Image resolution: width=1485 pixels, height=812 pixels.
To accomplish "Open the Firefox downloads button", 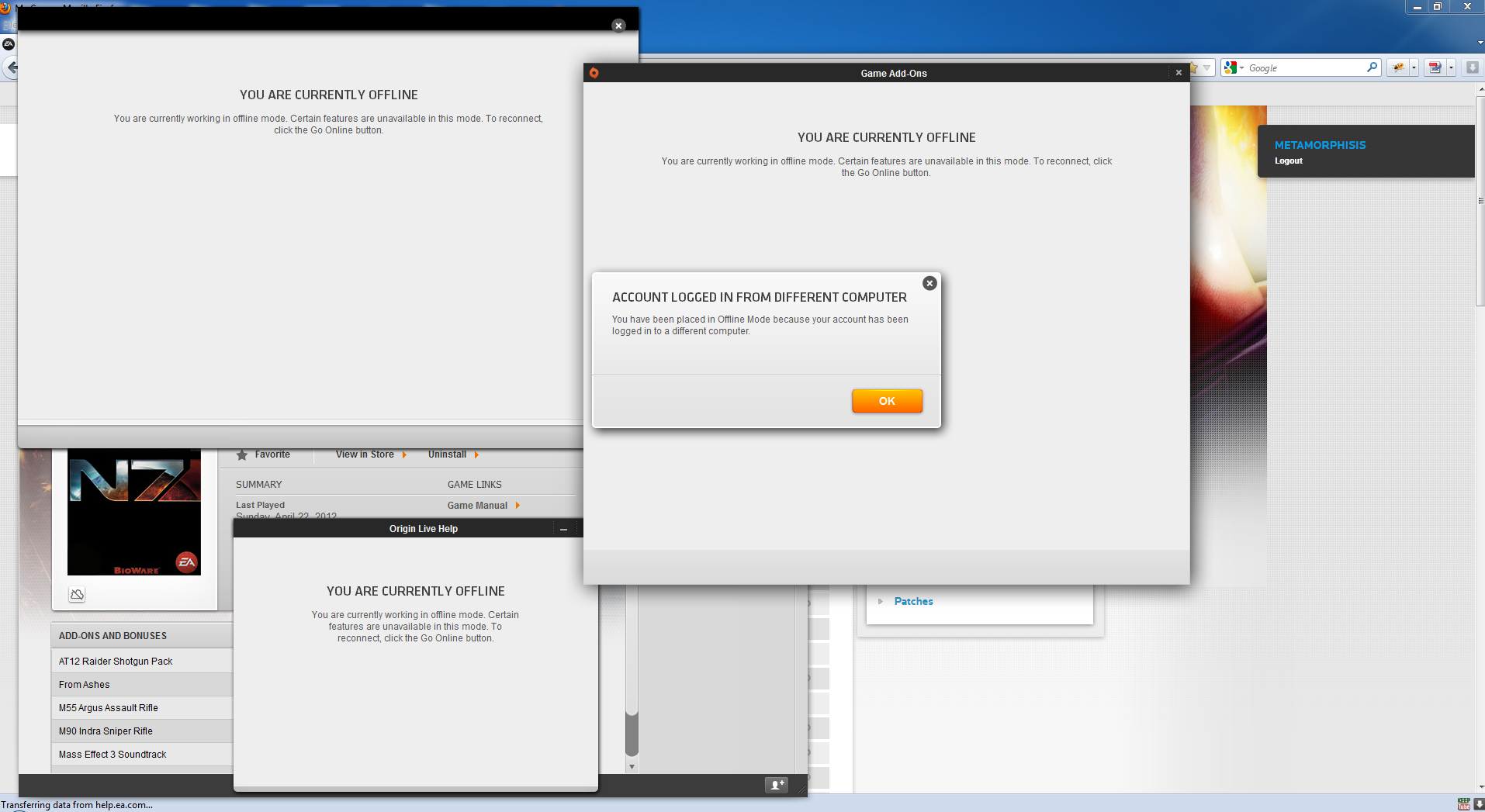I will [1472, 68].
